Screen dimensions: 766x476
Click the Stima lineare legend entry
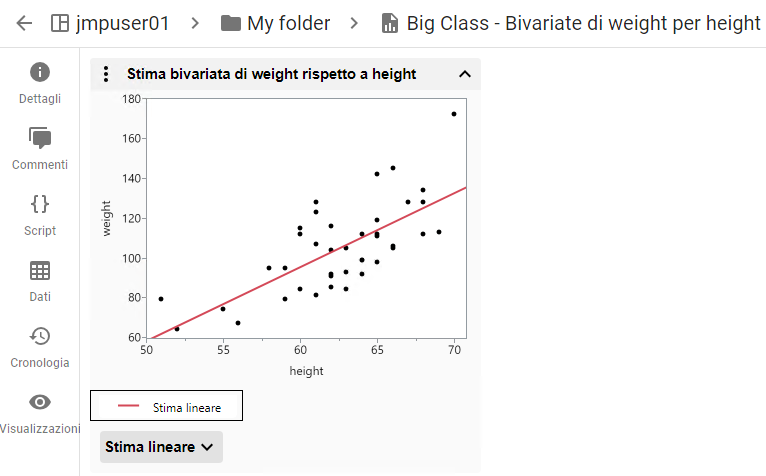[187, 407]
